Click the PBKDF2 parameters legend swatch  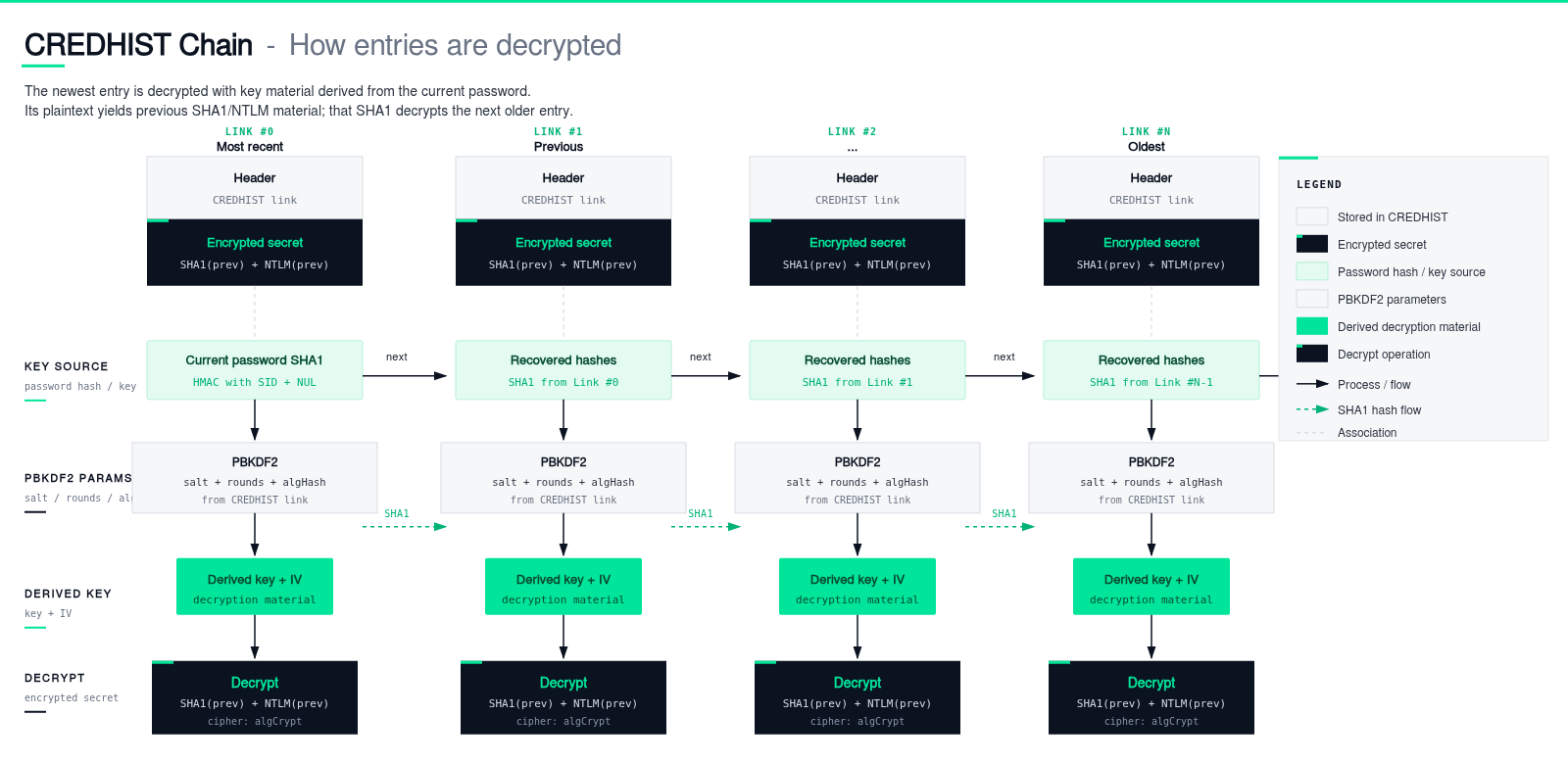[1312, 299]
